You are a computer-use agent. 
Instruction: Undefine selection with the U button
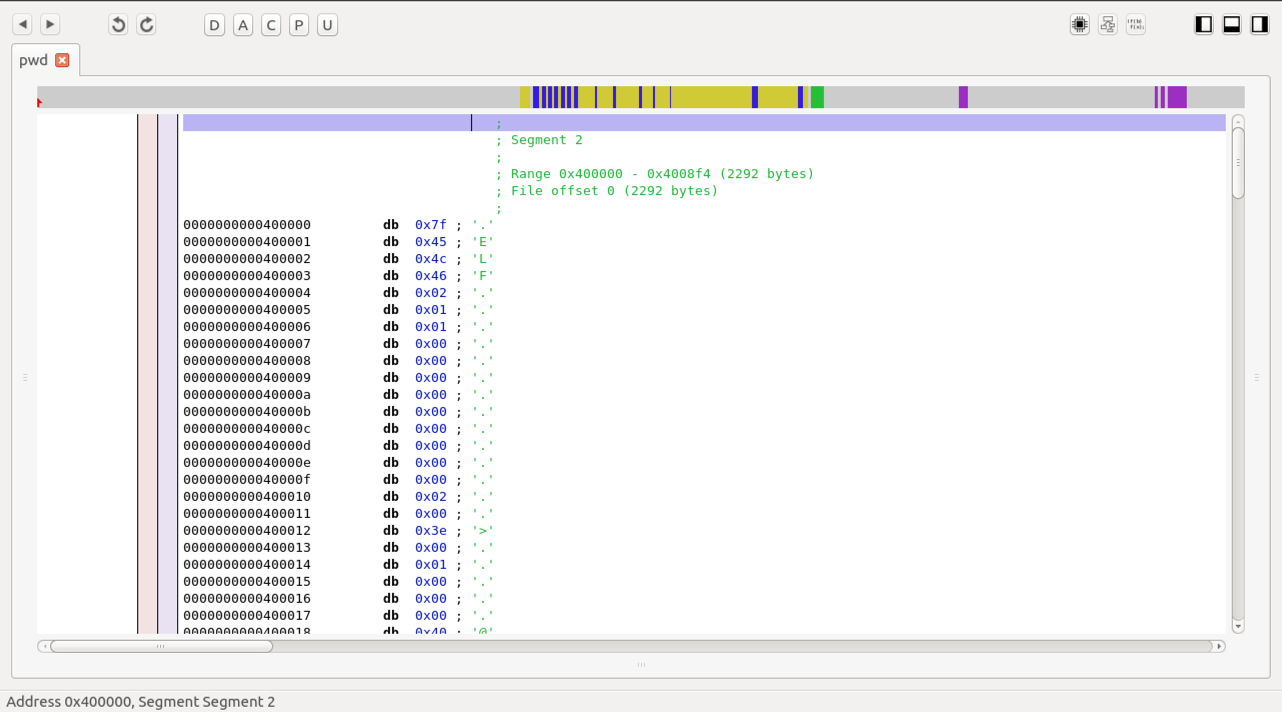(x=326, y=25)
